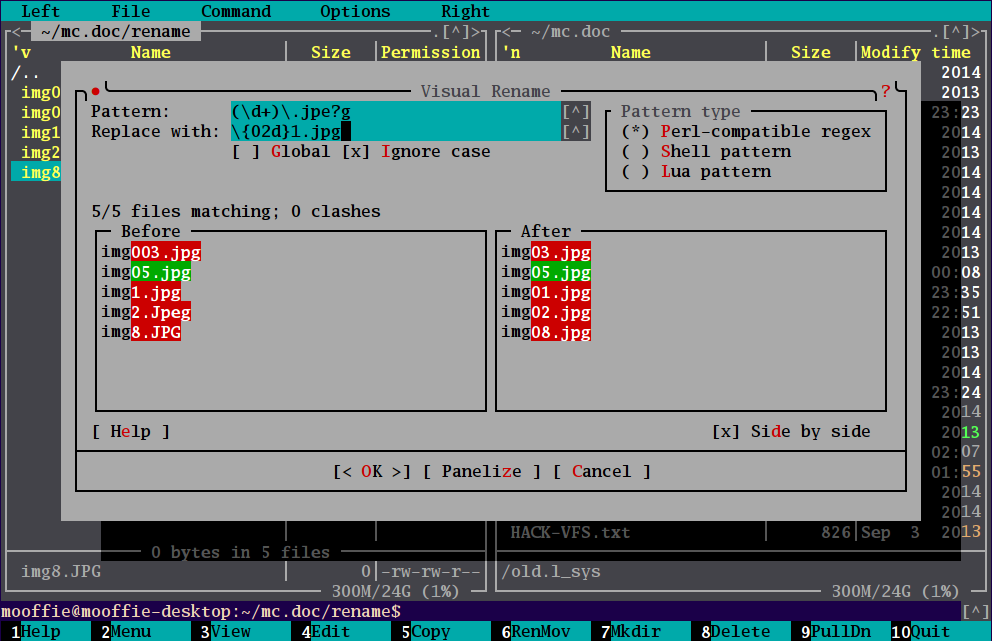Click into the Pattern input field
The width and height of the screenshot is (992, 641).
tap(395, 112)
